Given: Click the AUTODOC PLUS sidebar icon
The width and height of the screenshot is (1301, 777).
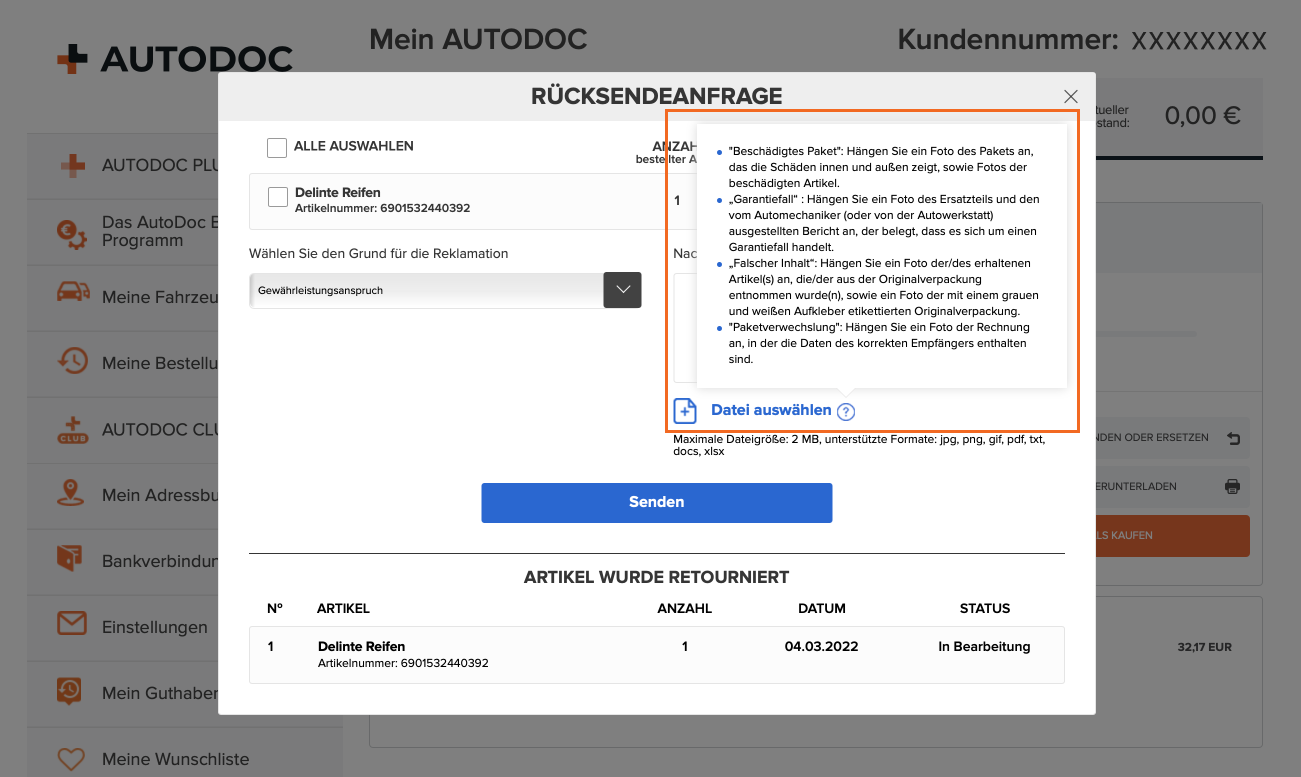Looking at the screenshot, I should click(x=72, y=165).
